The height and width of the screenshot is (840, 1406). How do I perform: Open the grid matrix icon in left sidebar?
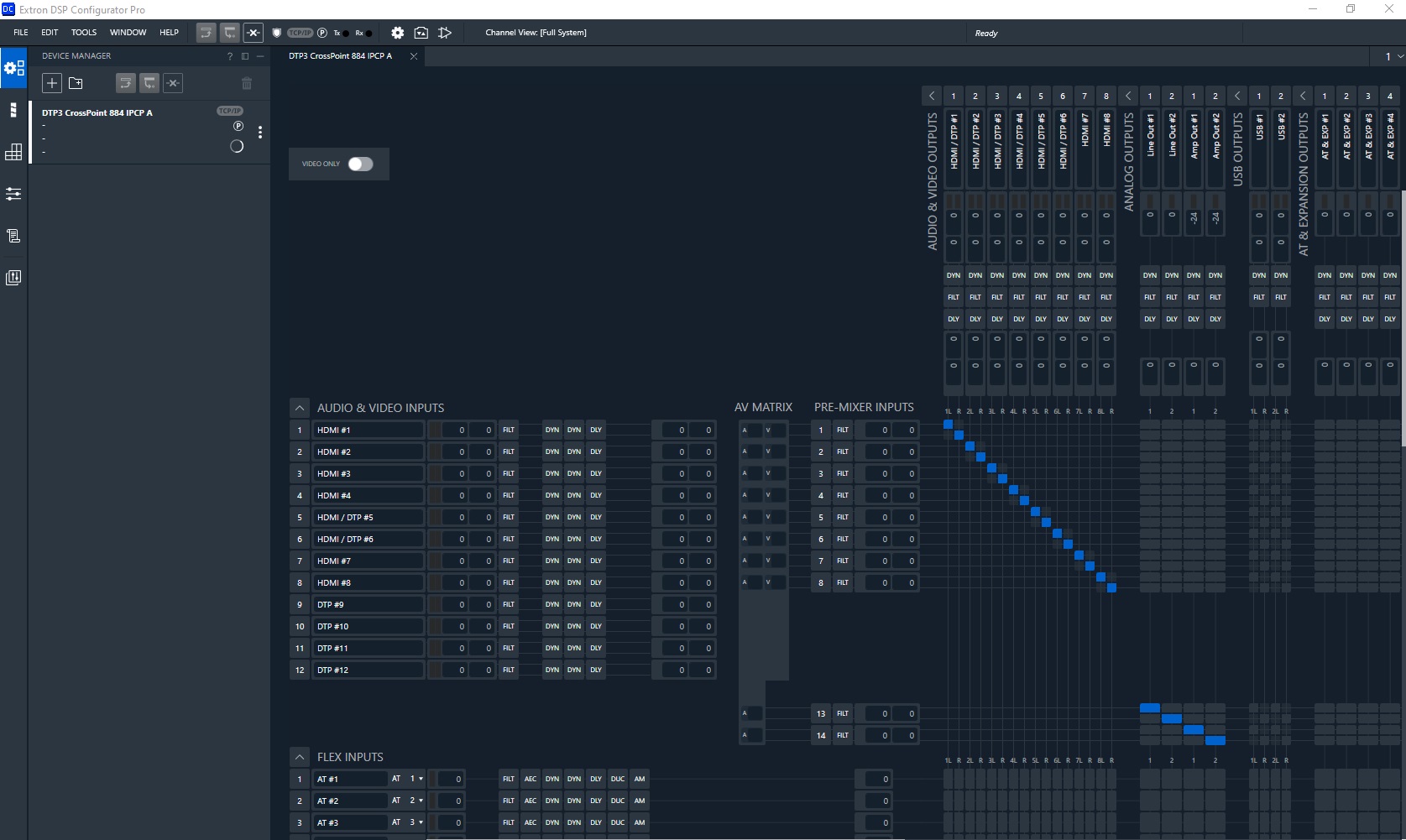point(13,152)
